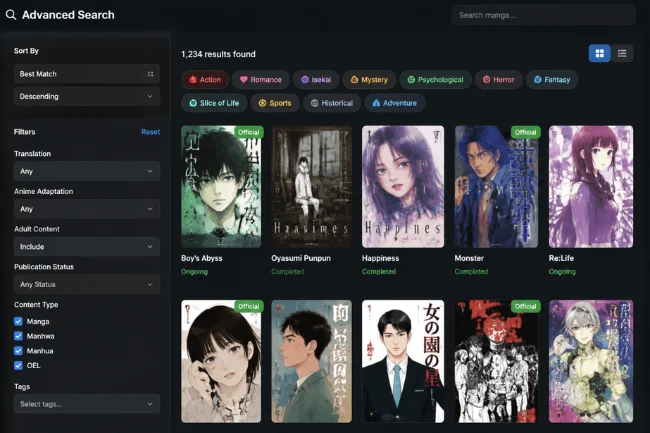Open the Translation dropdown
Image resolution: width=650 pixels, height=433 pixels.
coord(87,171)
